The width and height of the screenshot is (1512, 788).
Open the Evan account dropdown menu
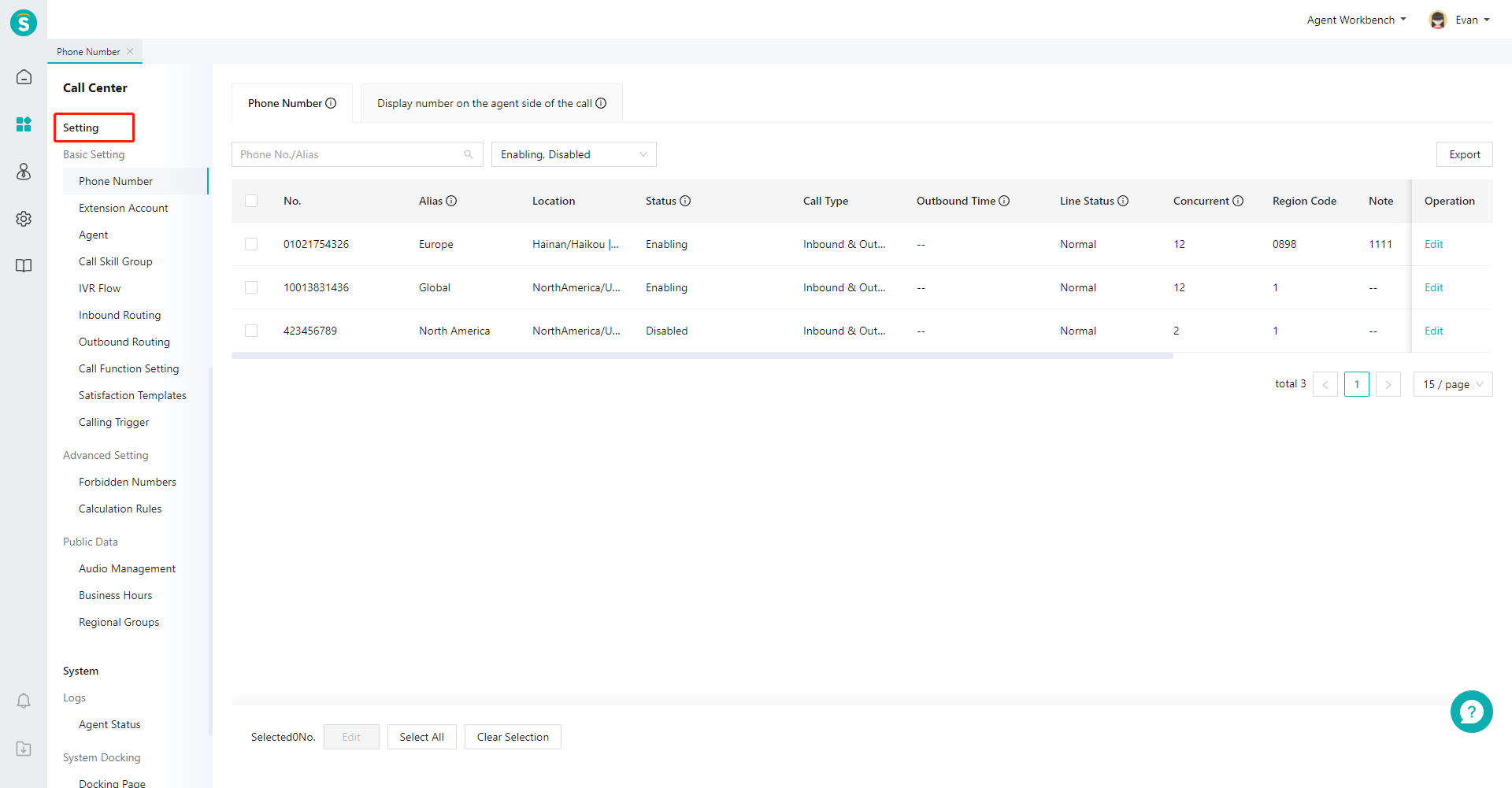[x=1473, y=20]
